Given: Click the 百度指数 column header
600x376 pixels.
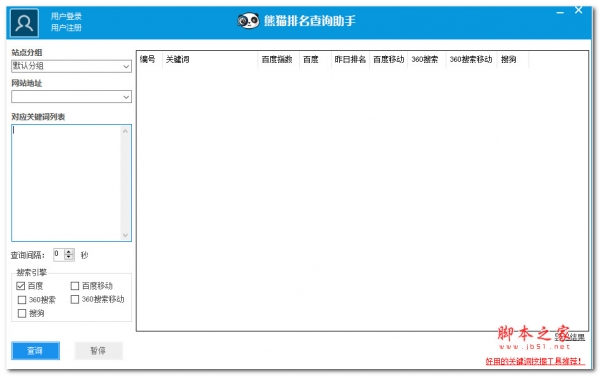Looking at the screenshot, I should pos(279,59).
